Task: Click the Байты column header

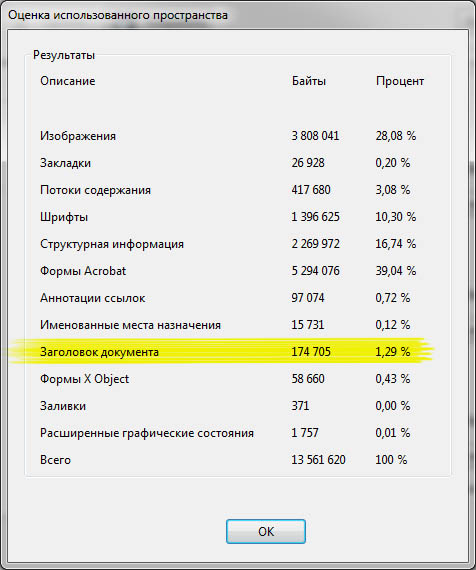Action: coord(309,81)
